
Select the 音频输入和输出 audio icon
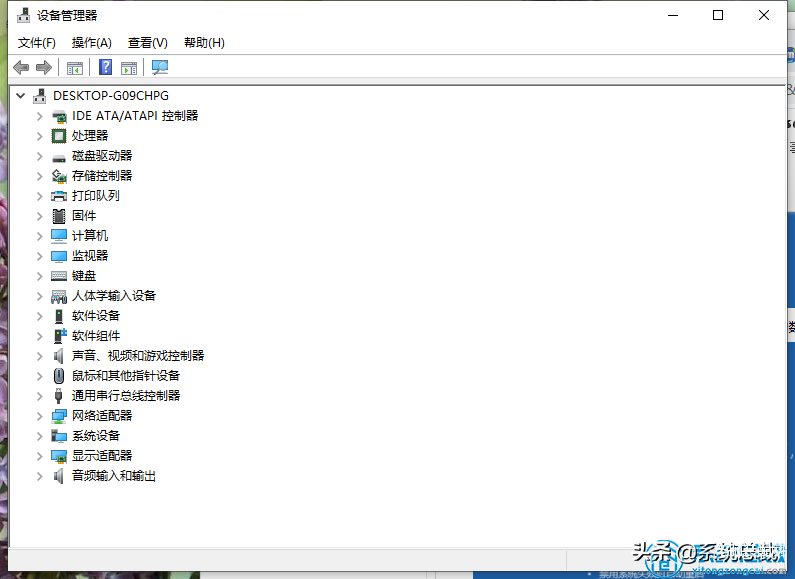pyautogui.click(x=59, y=476)
